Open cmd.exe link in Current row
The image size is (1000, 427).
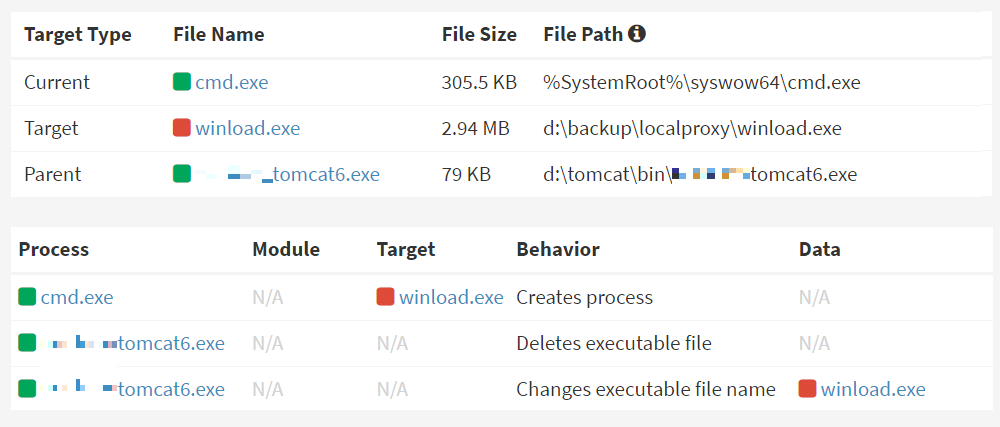232,82
